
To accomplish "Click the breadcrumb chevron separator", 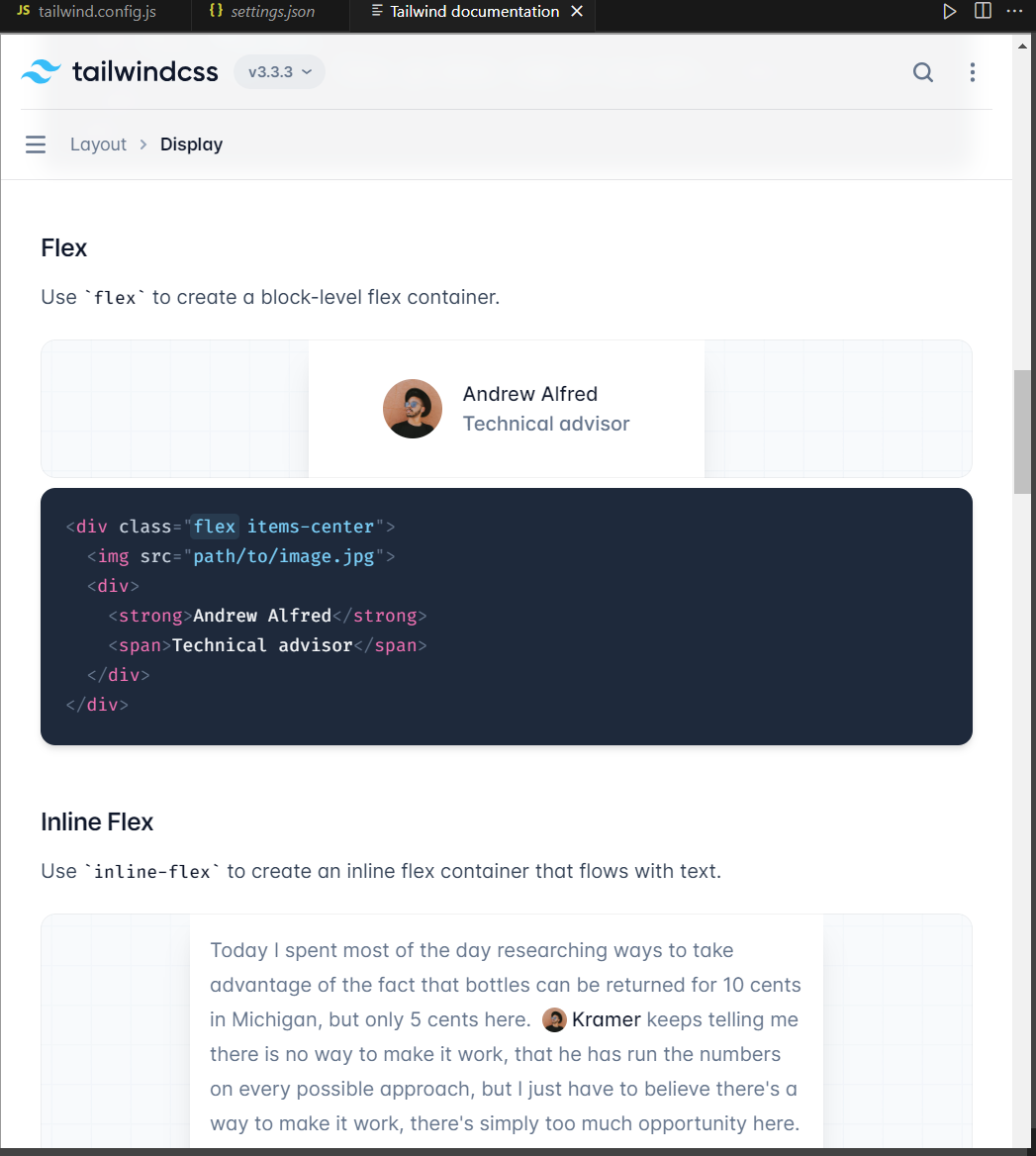I will click(143, 144).
